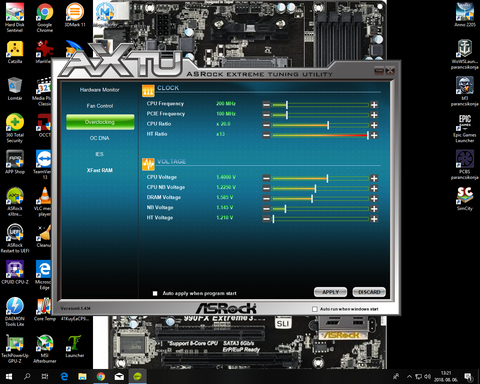Open File Explorer from taskbar
480x384 pixels.
coord(82,377)
